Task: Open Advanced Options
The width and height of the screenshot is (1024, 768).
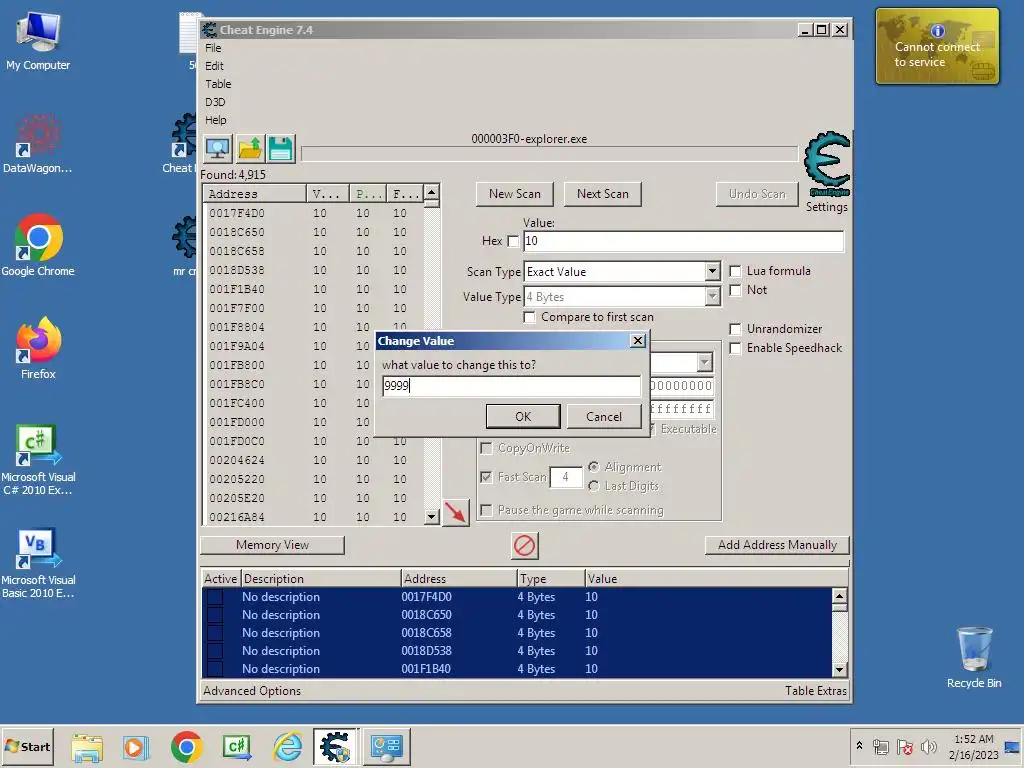Action: click(252, 691)
